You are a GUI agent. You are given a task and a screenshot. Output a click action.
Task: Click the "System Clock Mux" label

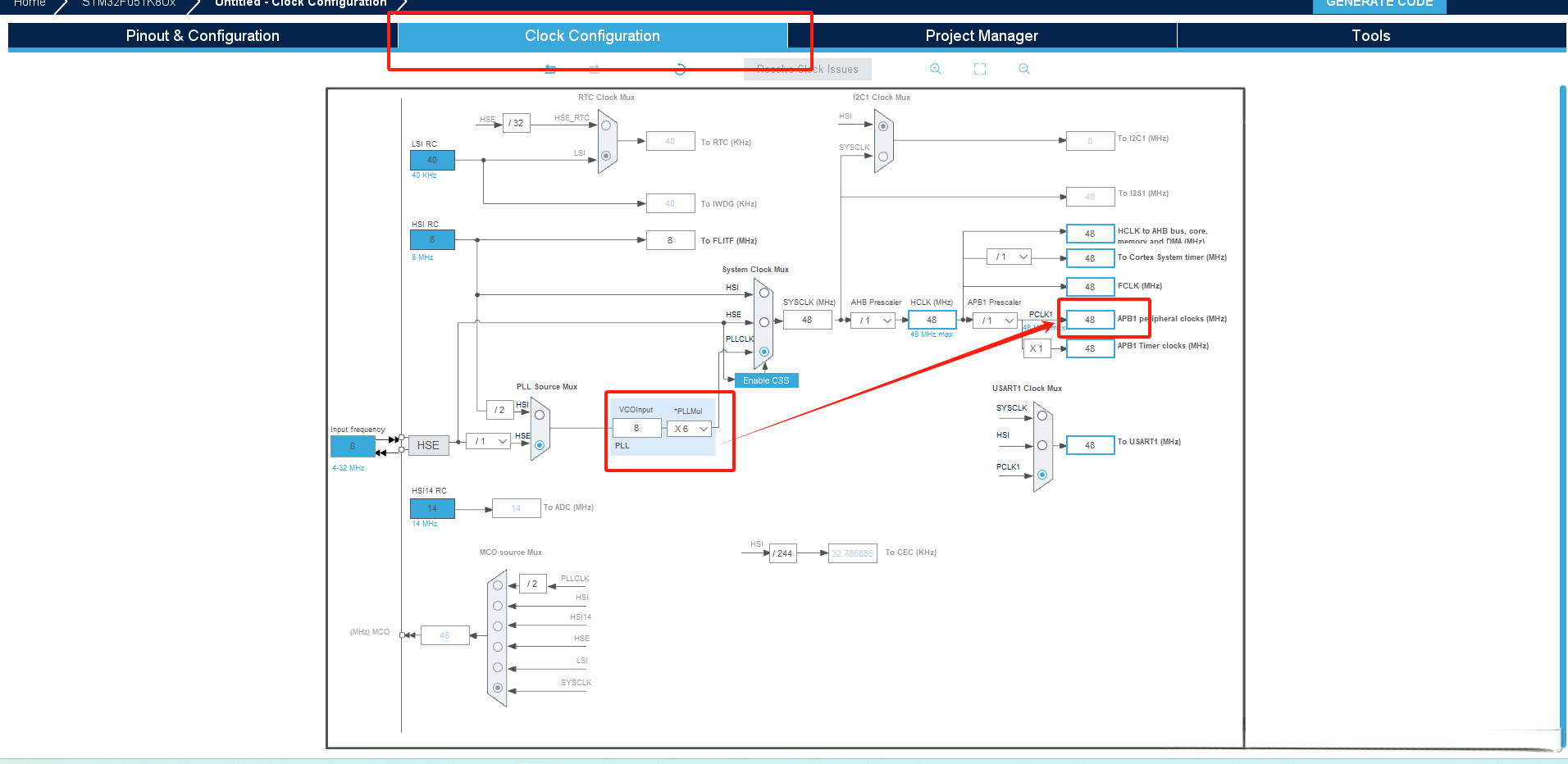pos(755,270)
